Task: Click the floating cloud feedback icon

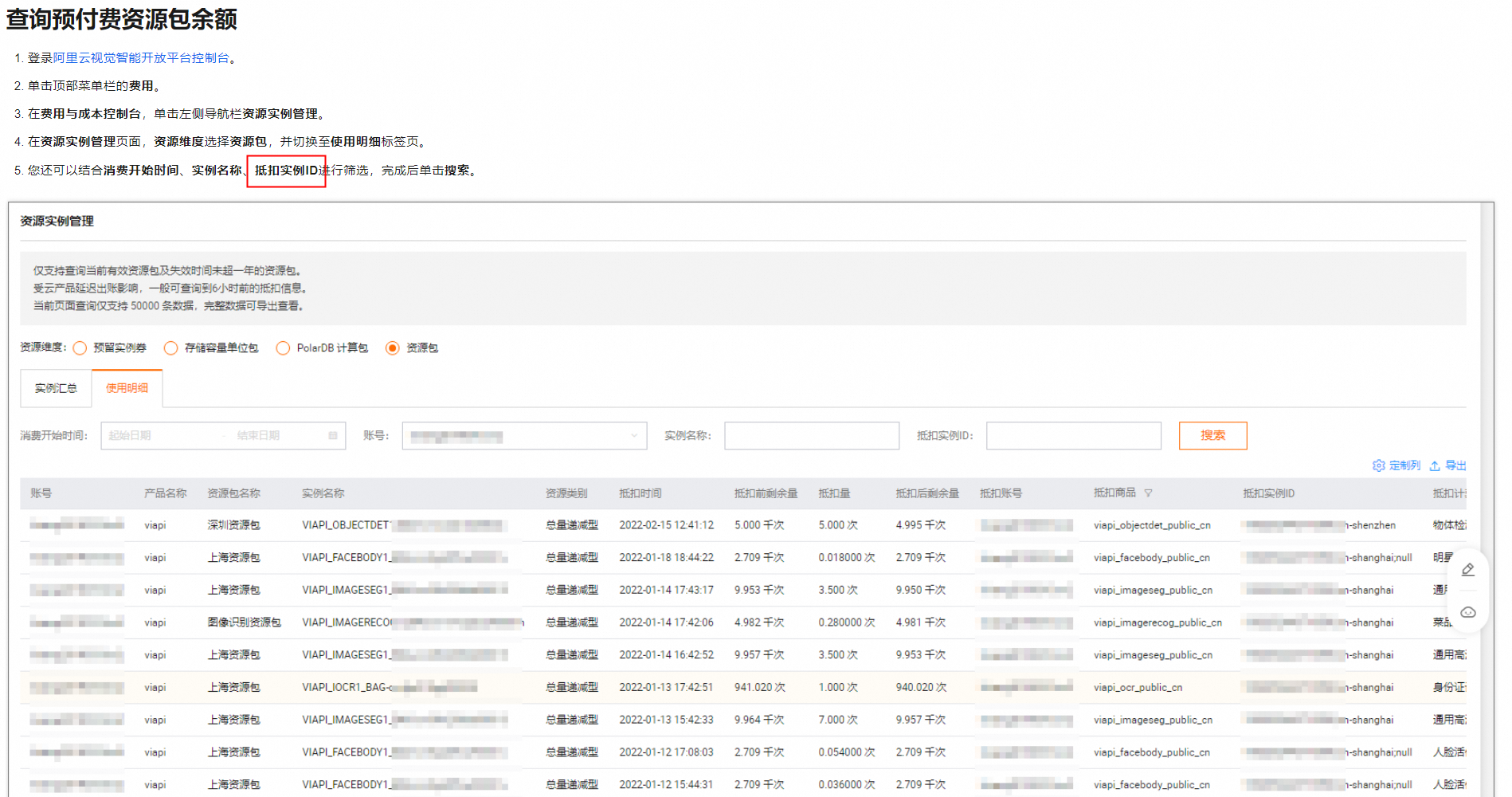Action: coord(1468,612)
